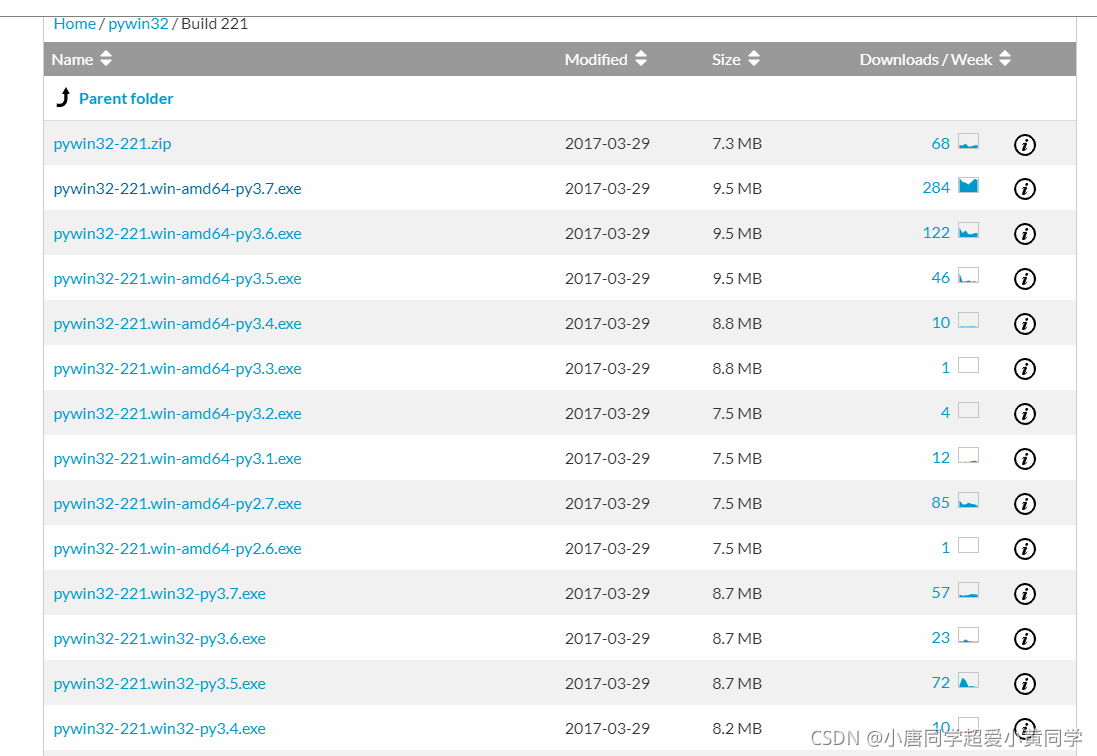The image size is (1097, 756).
Task: Download pywin32-221.win-amd64-py2.7.exe
Action: [177, 504]
